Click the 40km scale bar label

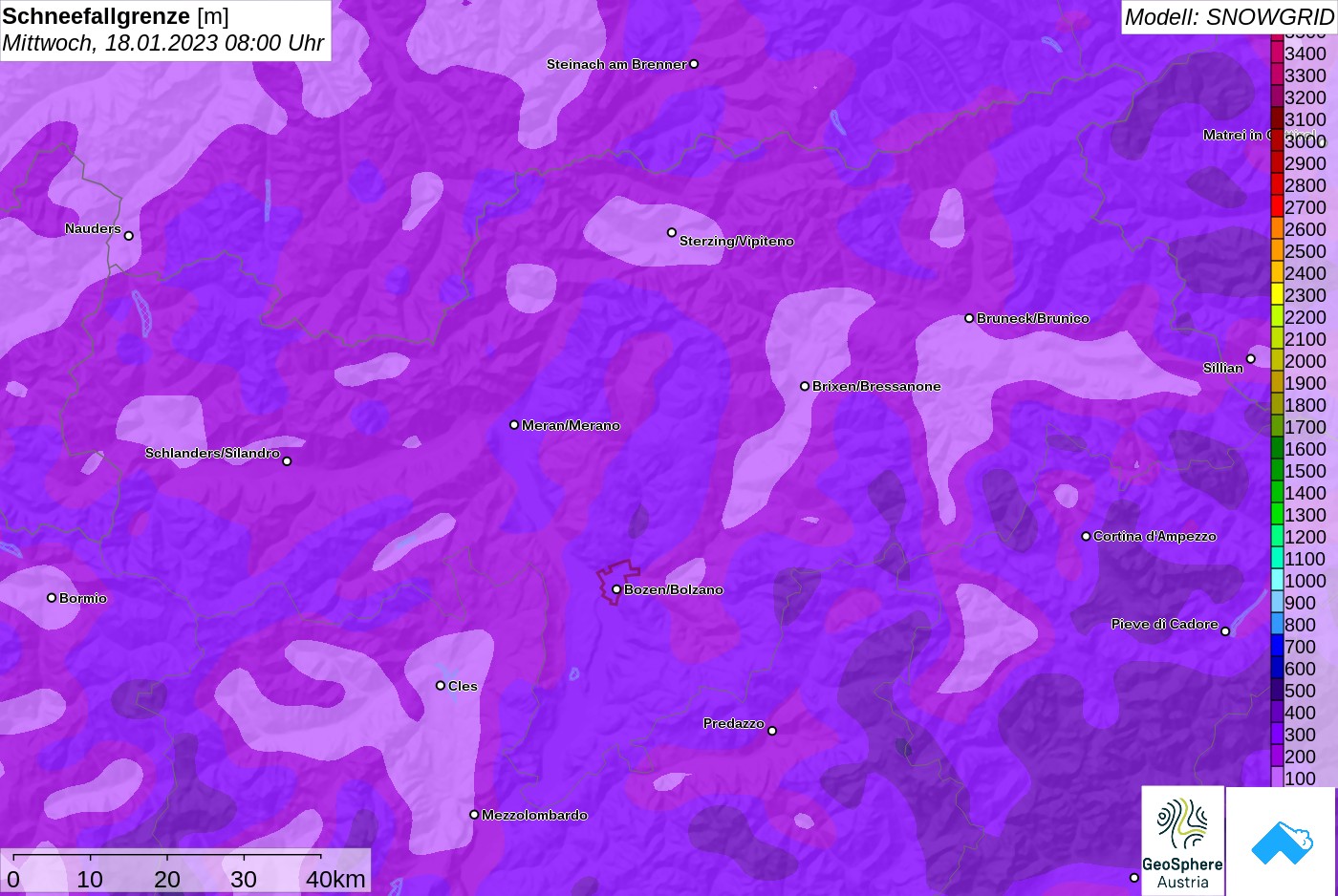(335, 879)
